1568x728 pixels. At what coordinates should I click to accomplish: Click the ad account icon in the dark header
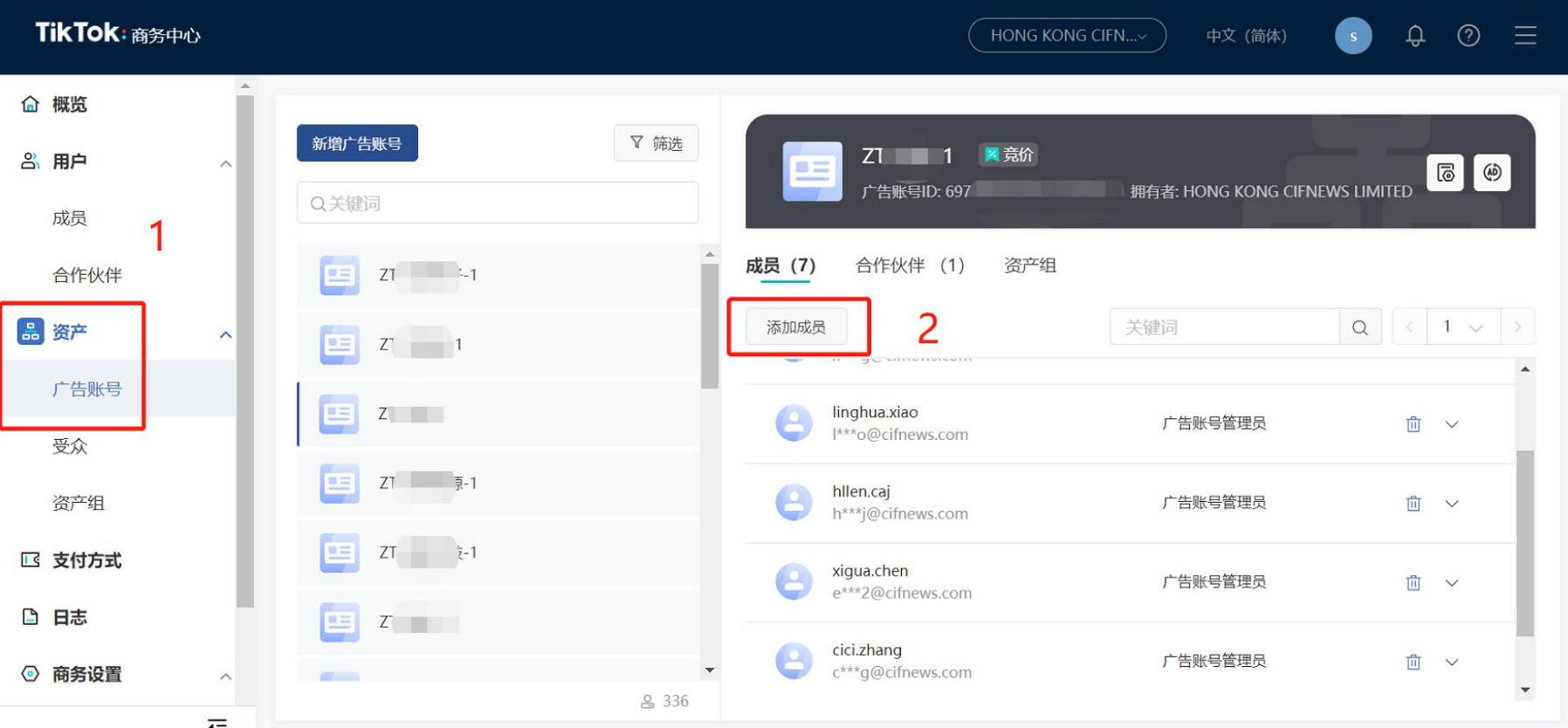pyautogui.click(x=813, y=172)
